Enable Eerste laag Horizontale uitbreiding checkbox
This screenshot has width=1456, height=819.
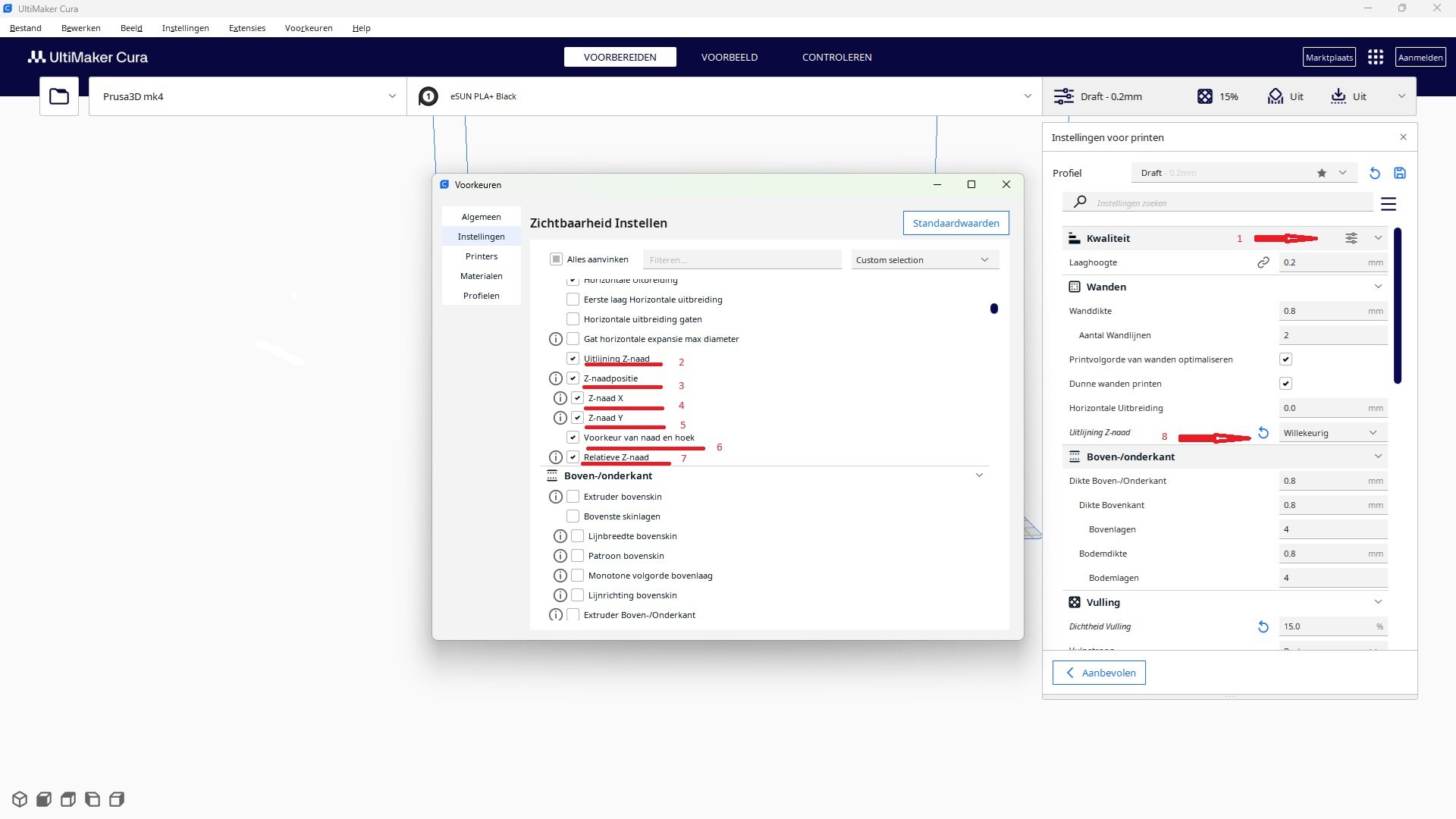(x=573, y=300)
